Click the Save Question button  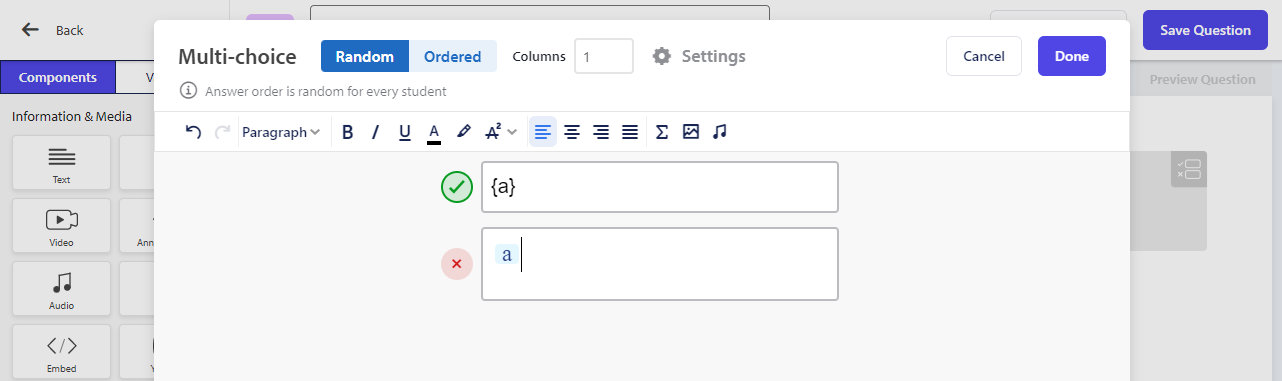(x=1205, y=30)
